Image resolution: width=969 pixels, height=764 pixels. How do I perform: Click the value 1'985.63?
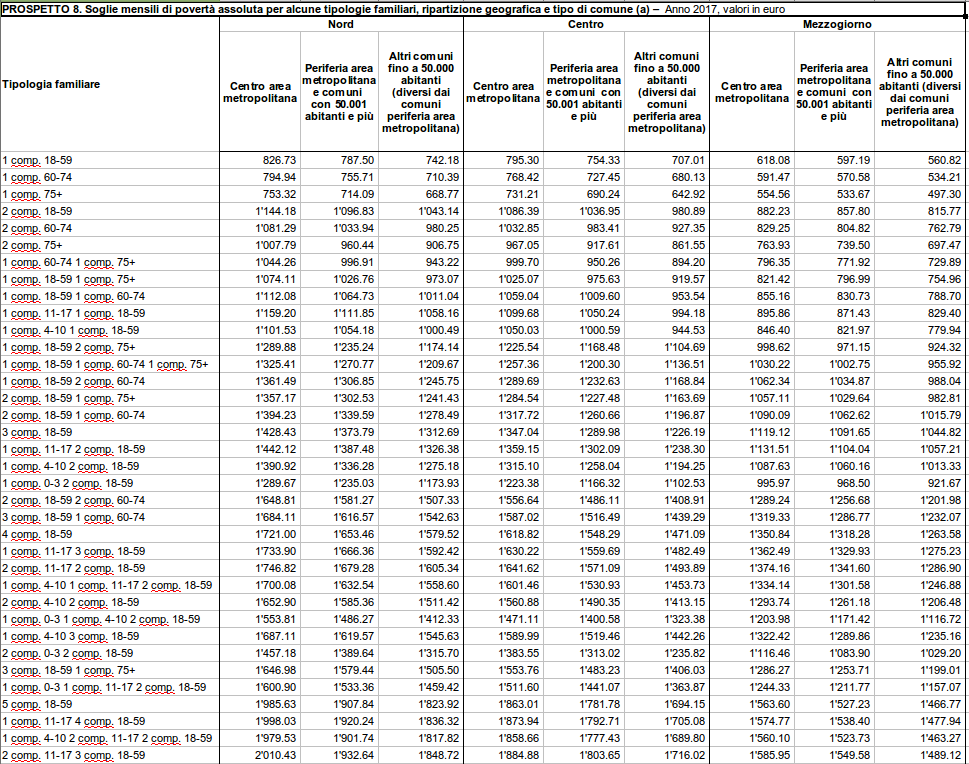(x=276, y=704)
